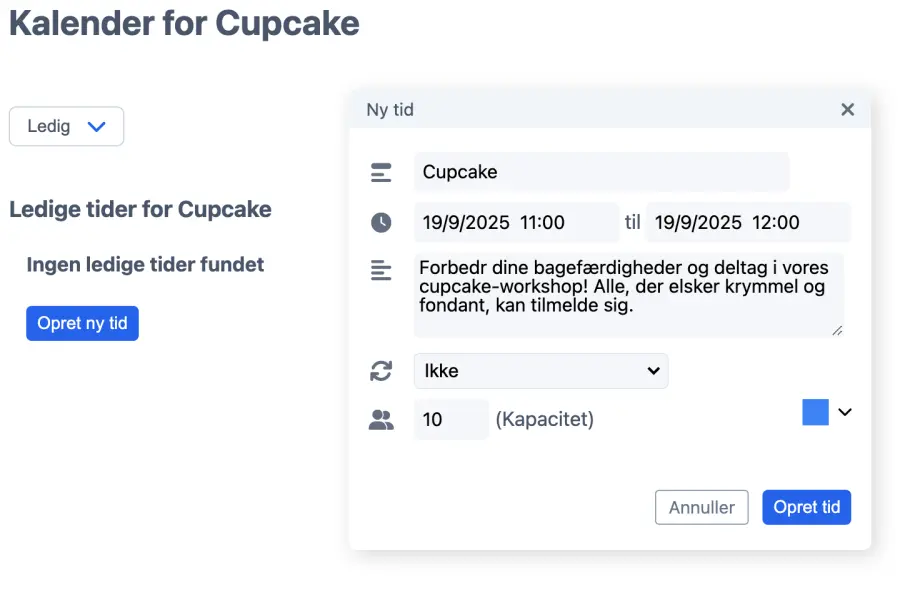Expand the color picker chevron

point(845,412)
